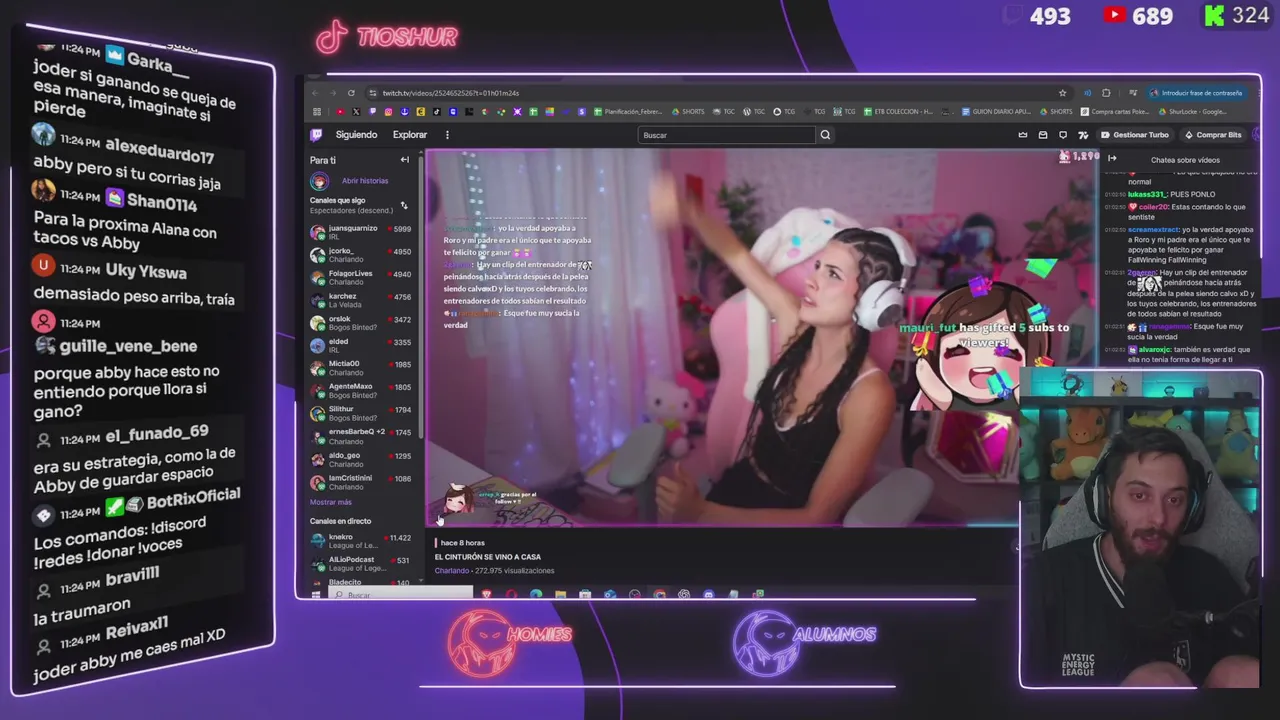1280x720 pixels.
Task: Open AlLioPodcast live channel in sidebar
Action: pyautogui.click(x=361, y=564)
